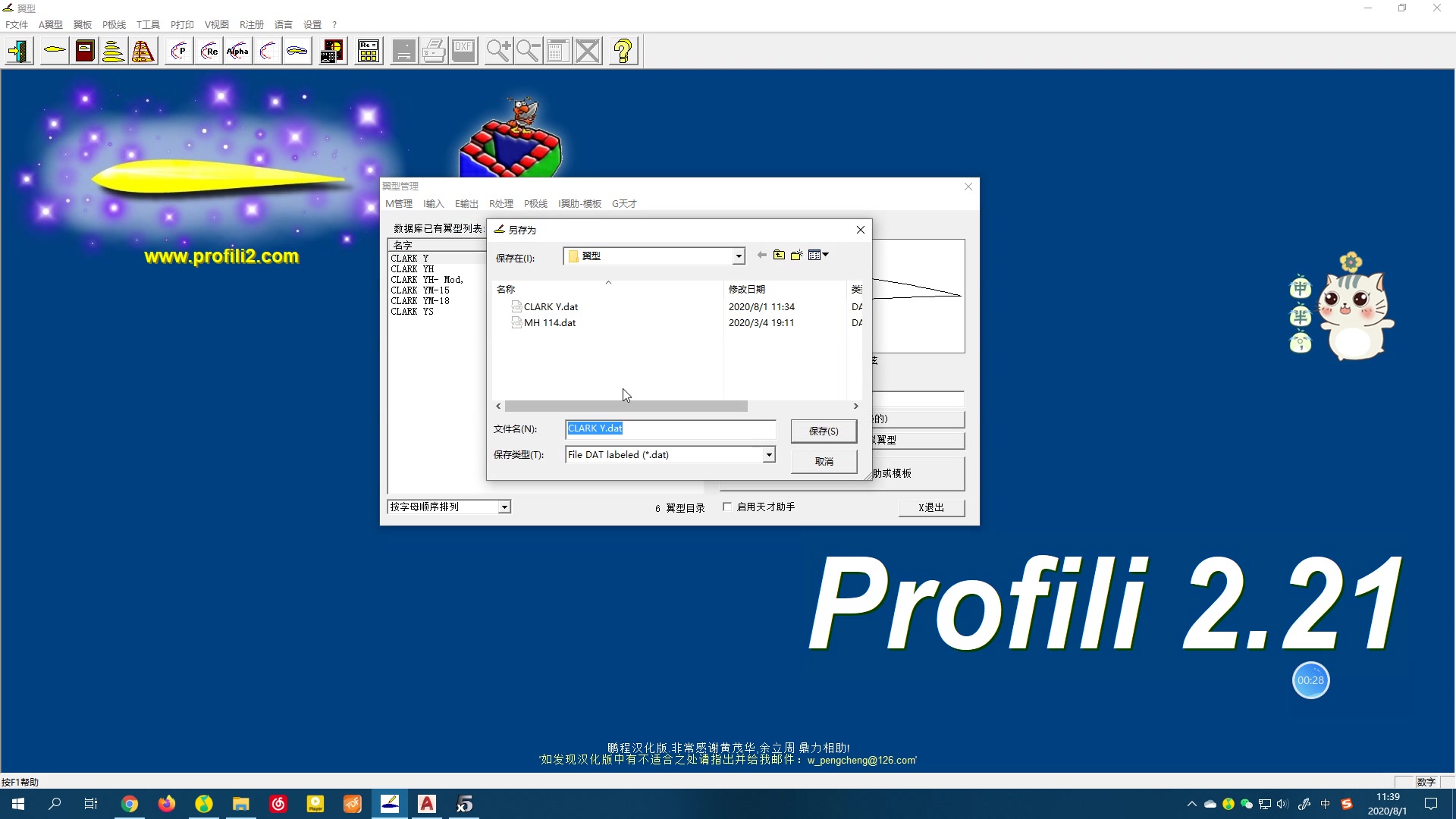Create new folder in Save As dialog

point(796,256)
